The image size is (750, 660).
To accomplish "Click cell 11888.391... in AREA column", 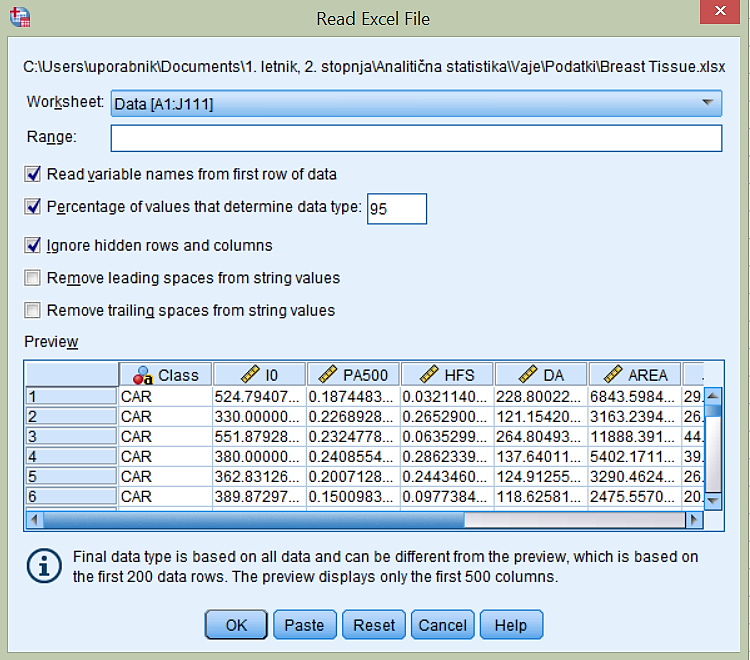I will tap(634, 436).
